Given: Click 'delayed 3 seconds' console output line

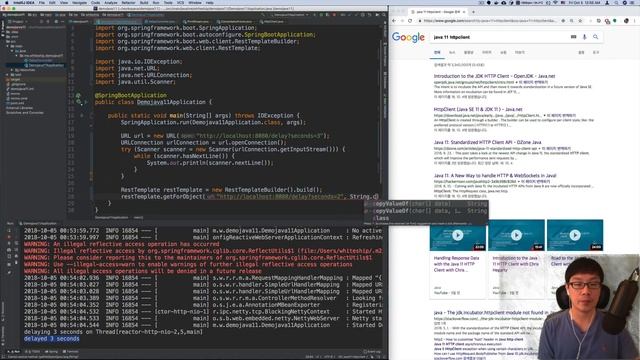Looking at the screenshot, I should 51,339.
